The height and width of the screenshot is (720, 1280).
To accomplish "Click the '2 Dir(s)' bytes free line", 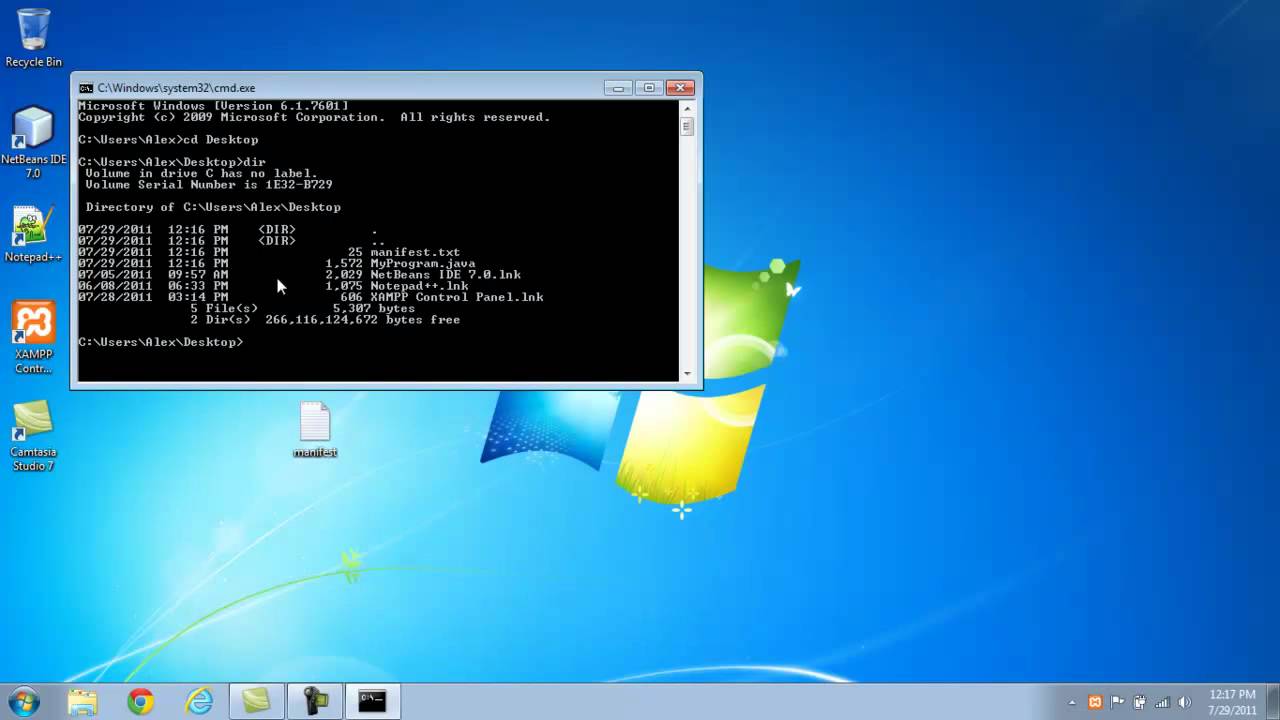I will (325, 319).
